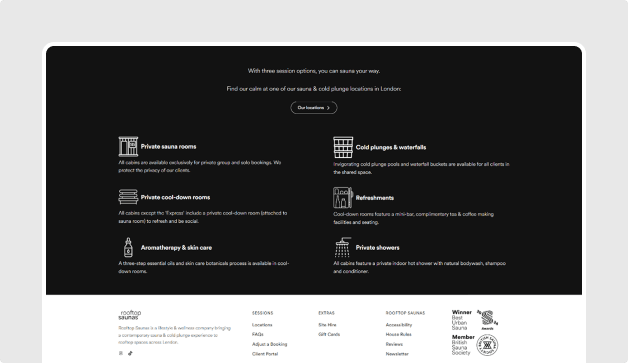Screen dimensions: 628x363
Task: Click the cold plunges & waterfalls icon
Action: pyautogui.click(x=343, y=147)
